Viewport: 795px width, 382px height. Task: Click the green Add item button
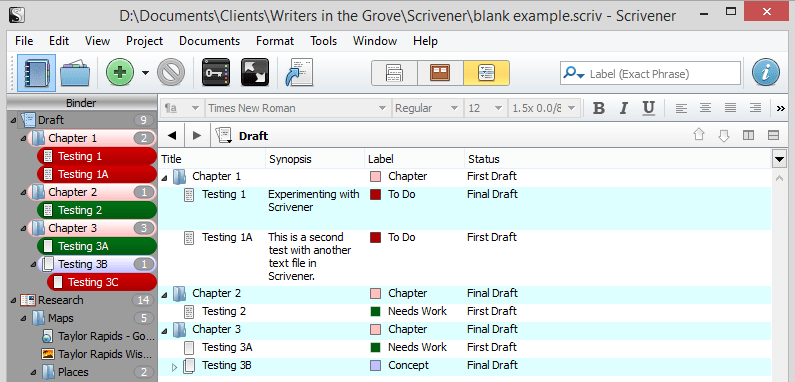120,74
